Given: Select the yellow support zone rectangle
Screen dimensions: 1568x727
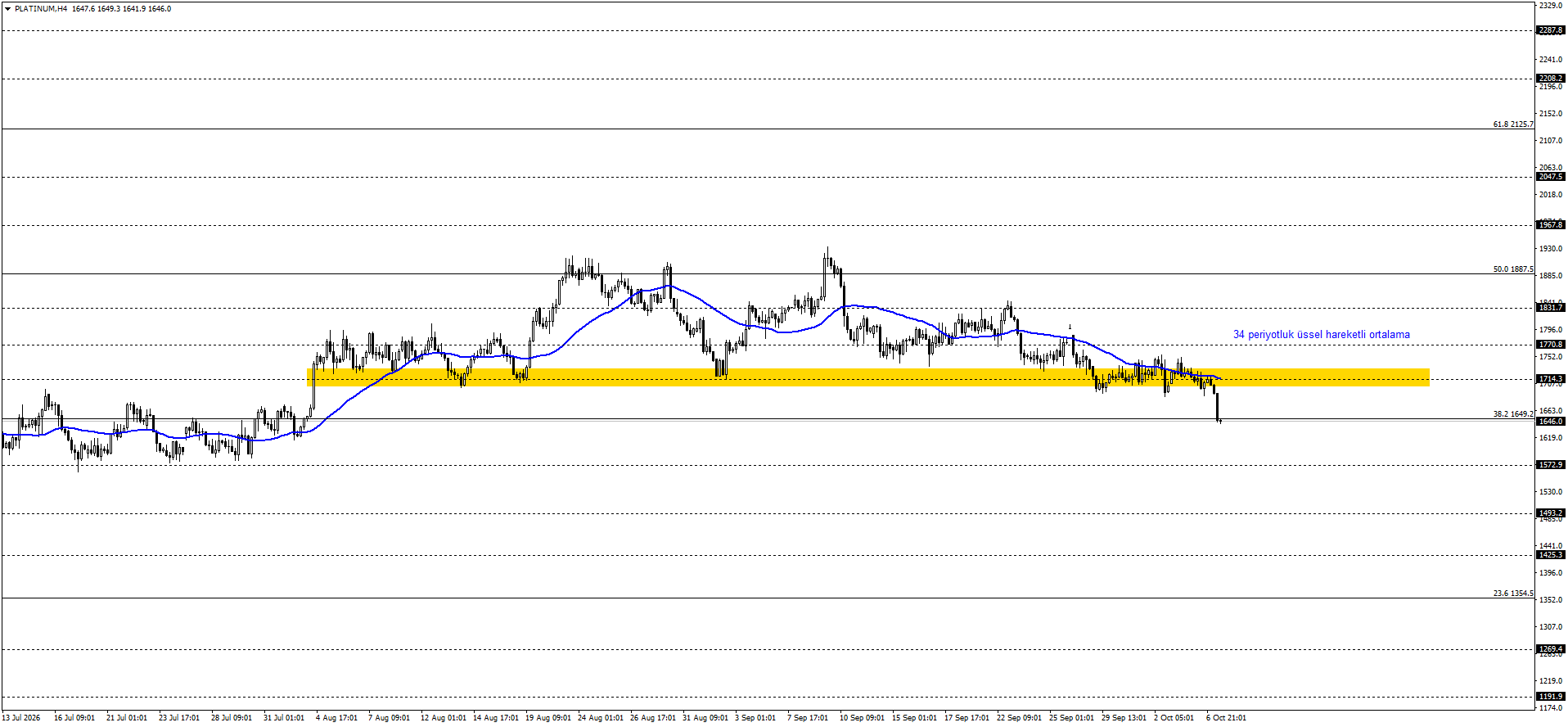Looking at the screenshot, I should [867, 377].
